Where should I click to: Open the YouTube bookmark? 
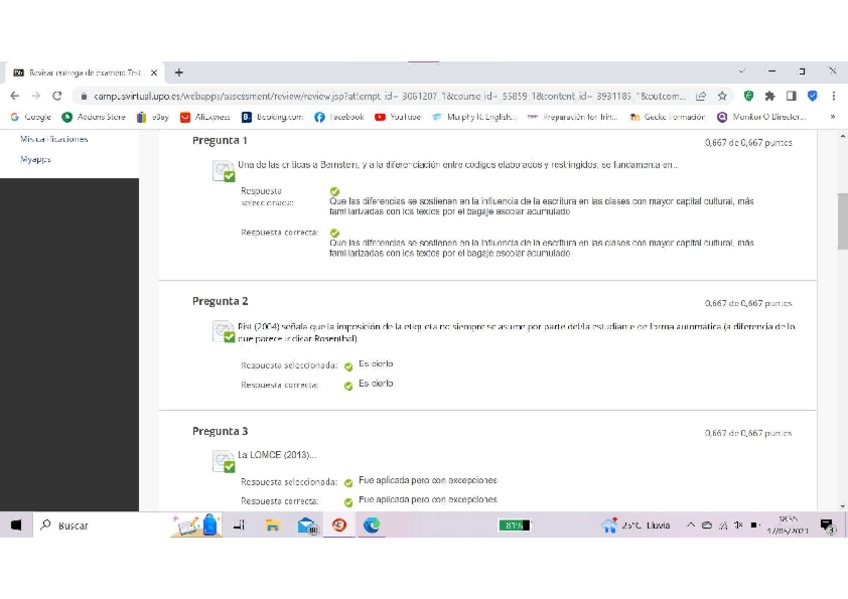[397, 117]
